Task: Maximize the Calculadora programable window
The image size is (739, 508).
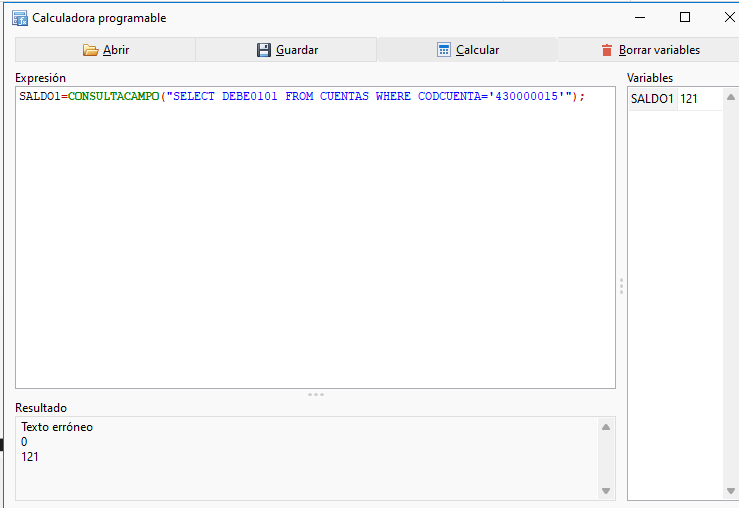Action: point(685,17)
